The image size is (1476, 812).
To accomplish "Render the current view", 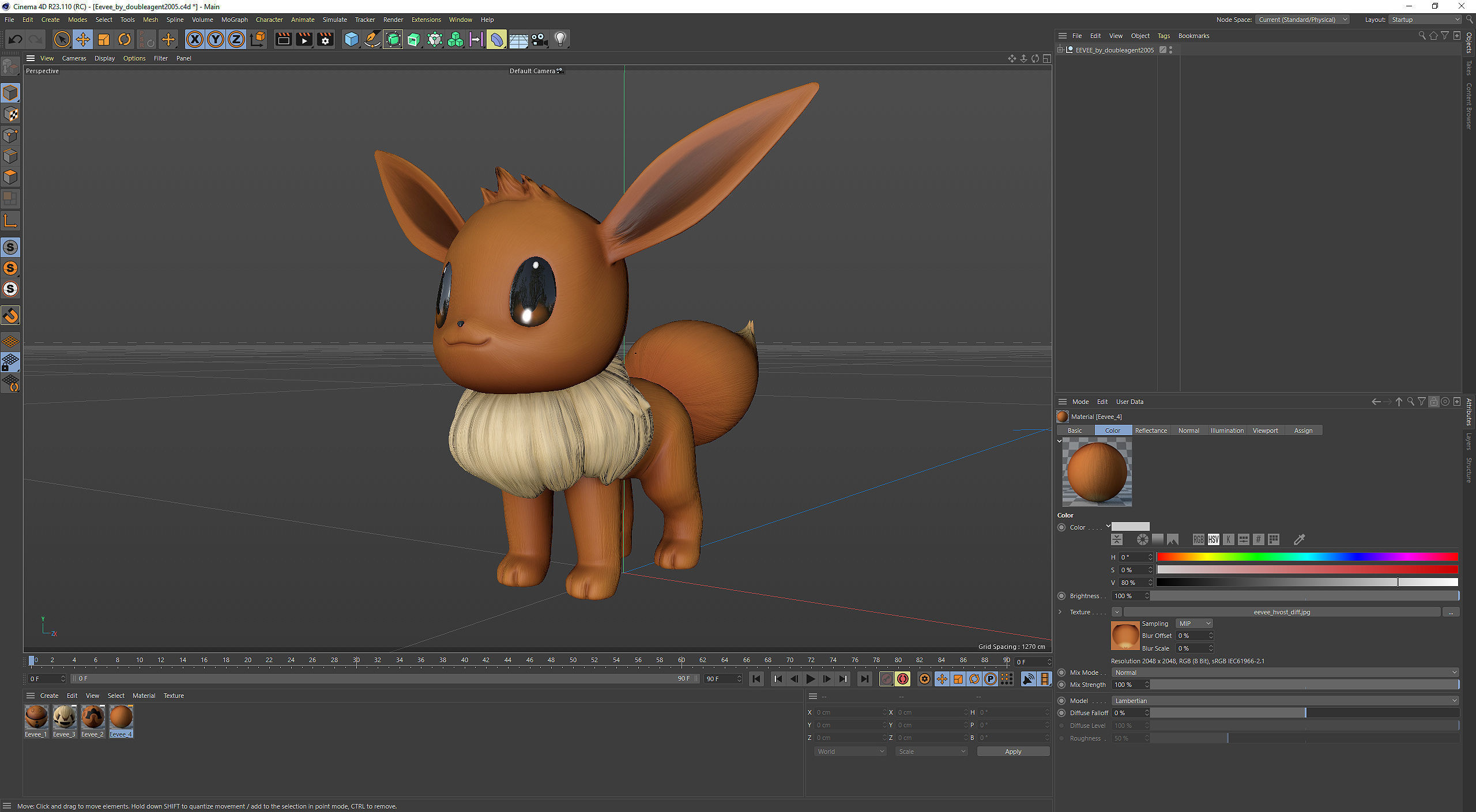I will click(x=283, y=39).
